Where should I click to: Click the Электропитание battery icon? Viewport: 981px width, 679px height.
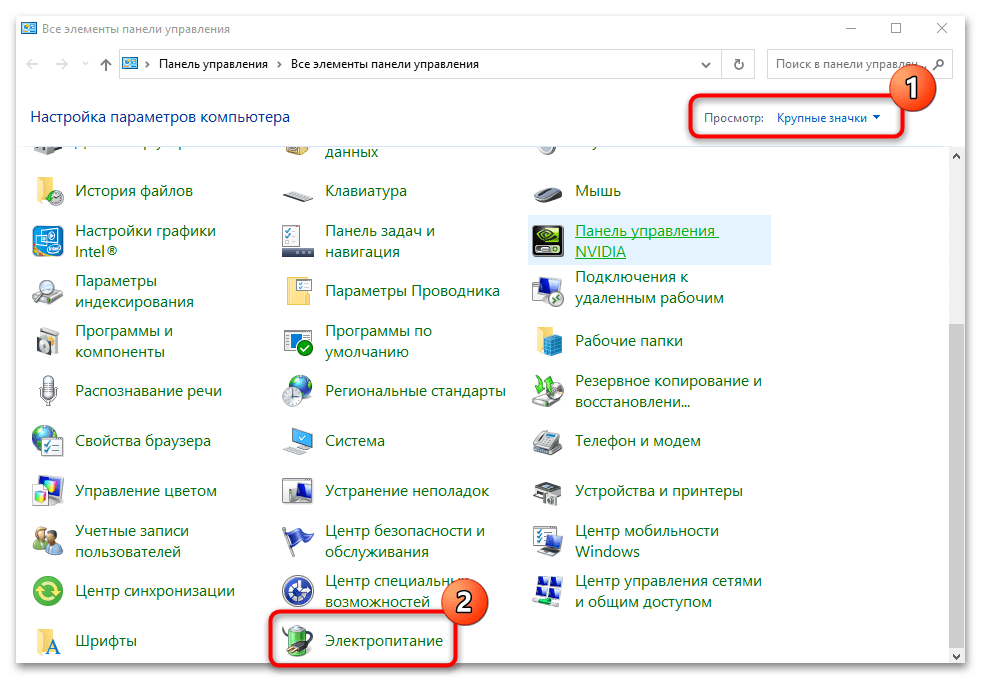tap(298, 641)
